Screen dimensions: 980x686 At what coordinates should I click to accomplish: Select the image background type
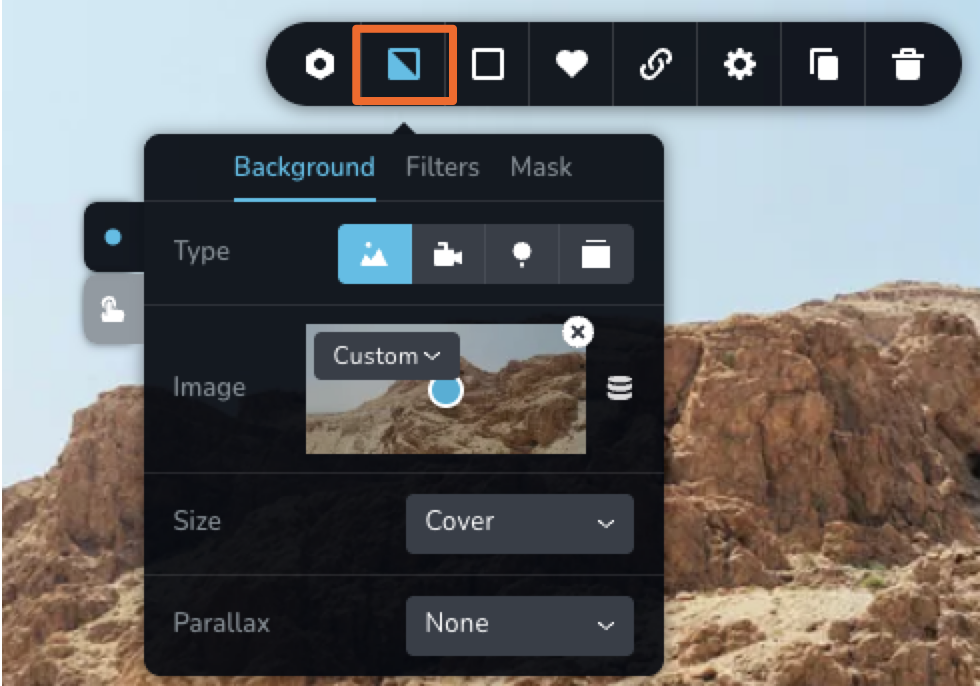(x=375, y=254)
